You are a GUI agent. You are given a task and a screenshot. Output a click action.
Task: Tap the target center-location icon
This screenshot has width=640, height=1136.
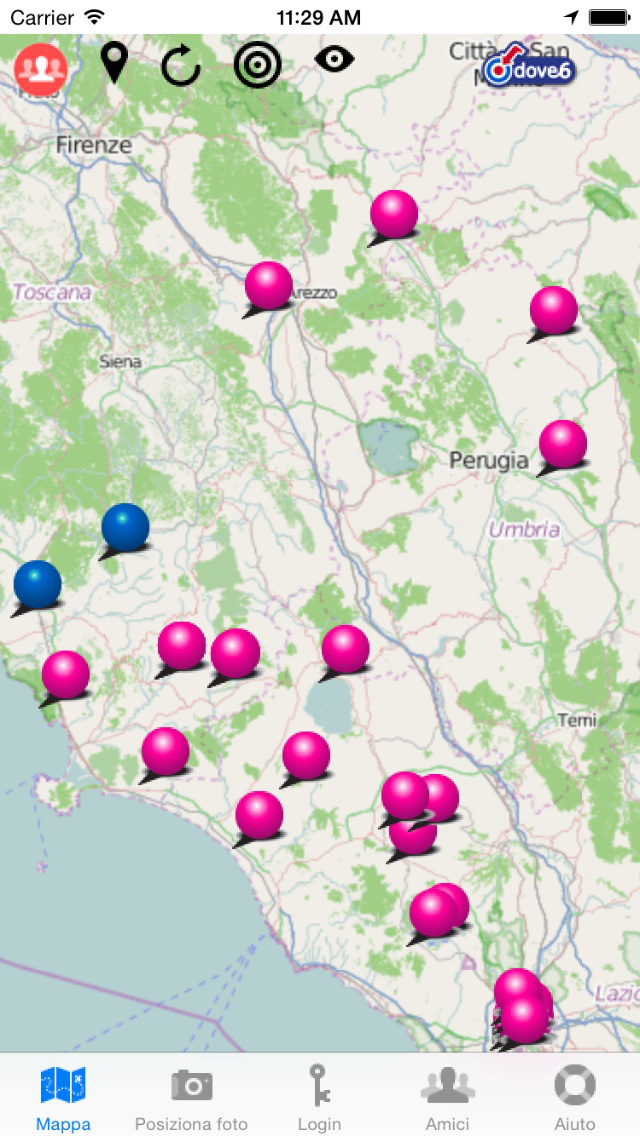point(257,64)
